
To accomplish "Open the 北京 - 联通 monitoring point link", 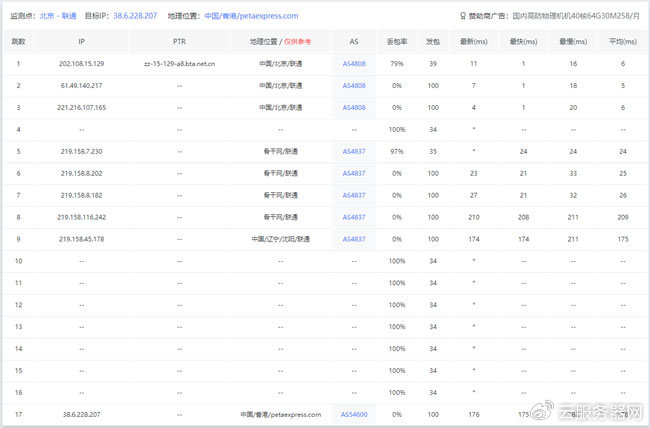I will click(58, 16).
